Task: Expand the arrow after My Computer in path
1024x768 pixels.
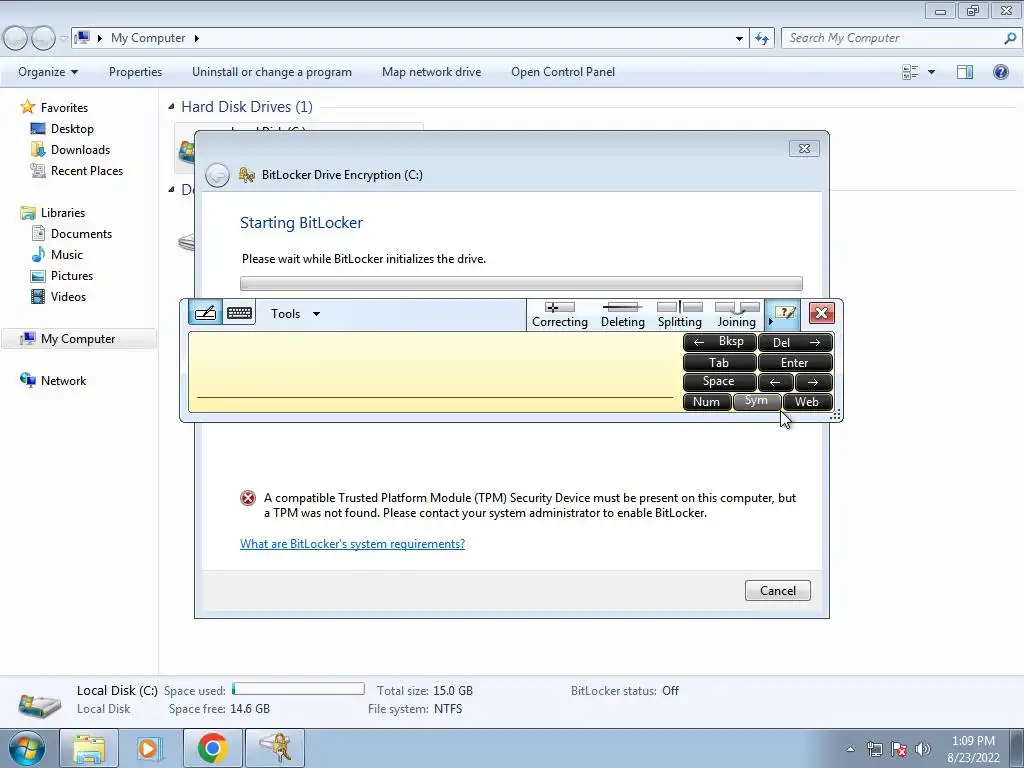Action: (x=196, y=38)
